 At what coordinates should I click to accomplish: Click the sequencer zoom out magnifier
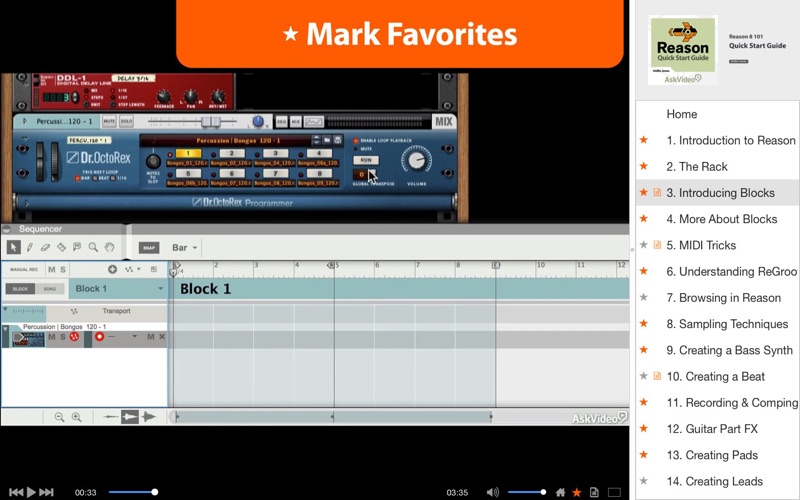pyautogui.click(x=59, y=417)
